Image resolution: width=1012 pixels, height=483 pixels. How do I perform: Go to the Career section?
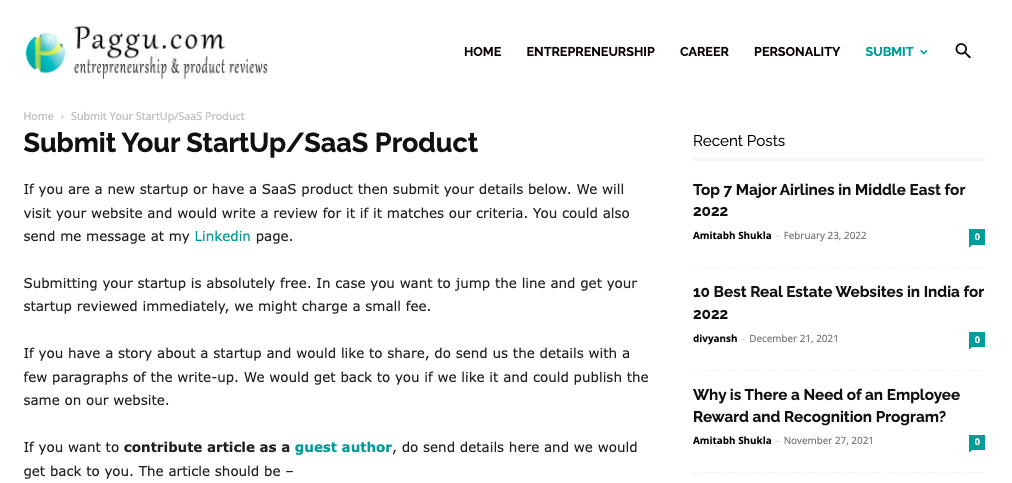coord(704,52)
